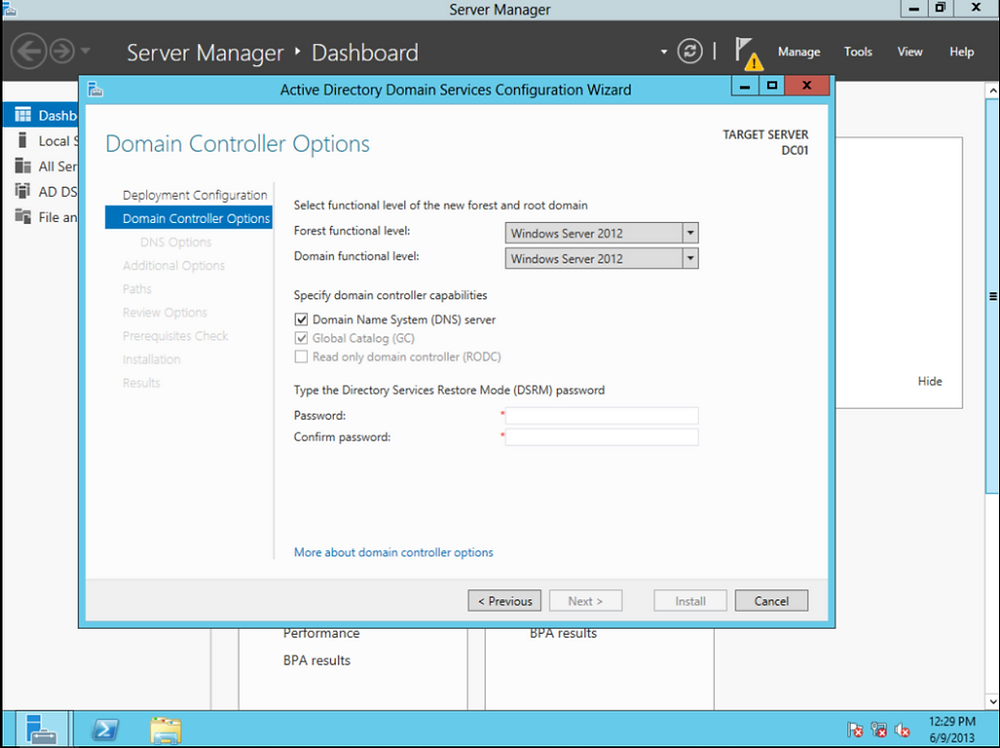Screen dimensions: 1000x748
Task: Select All Servers icon in the sidebar
Action: click(x=23, y=166)
